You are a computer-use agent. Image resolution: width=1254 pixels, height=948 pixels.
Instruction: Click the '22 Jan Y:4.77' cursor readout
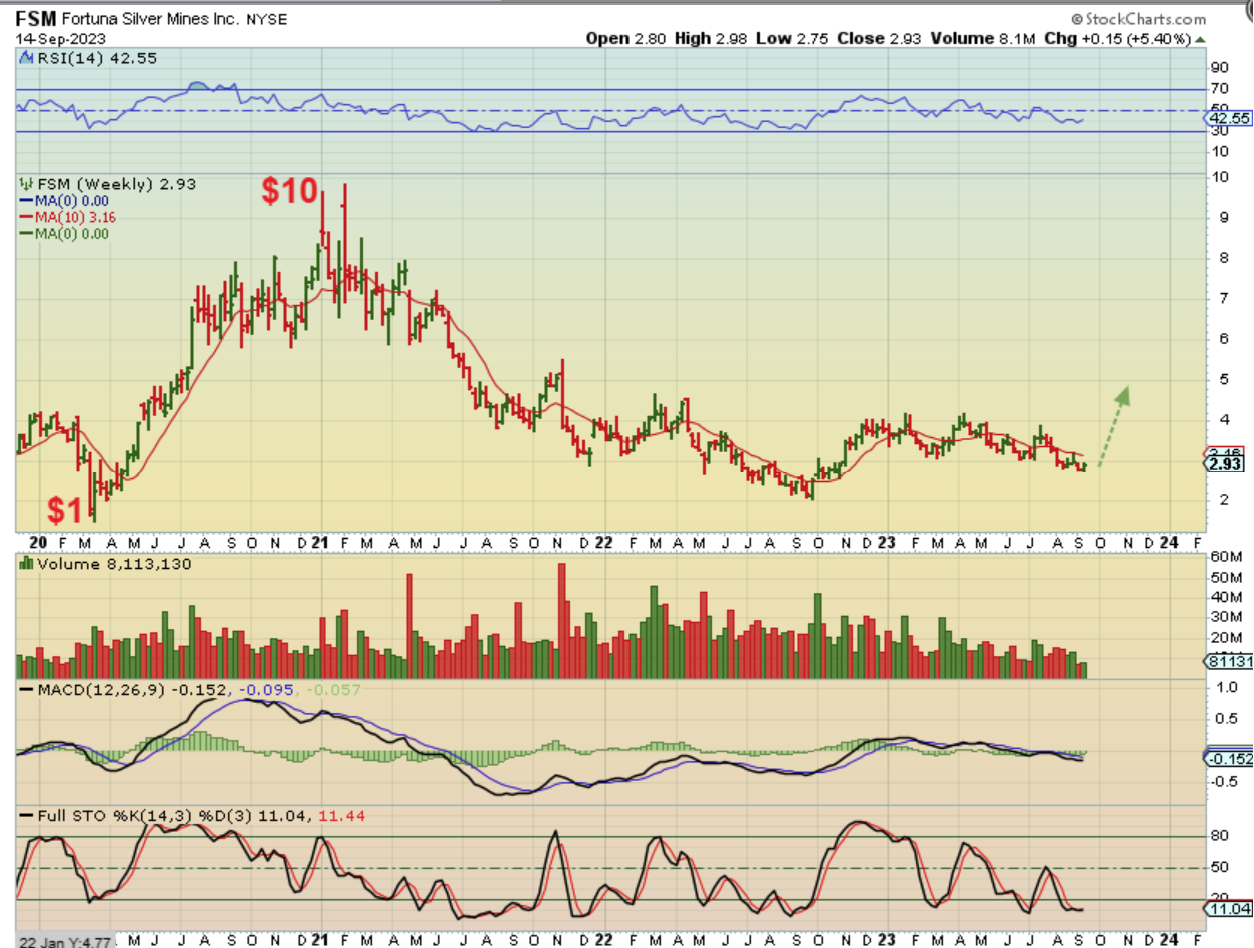(64, 939)
